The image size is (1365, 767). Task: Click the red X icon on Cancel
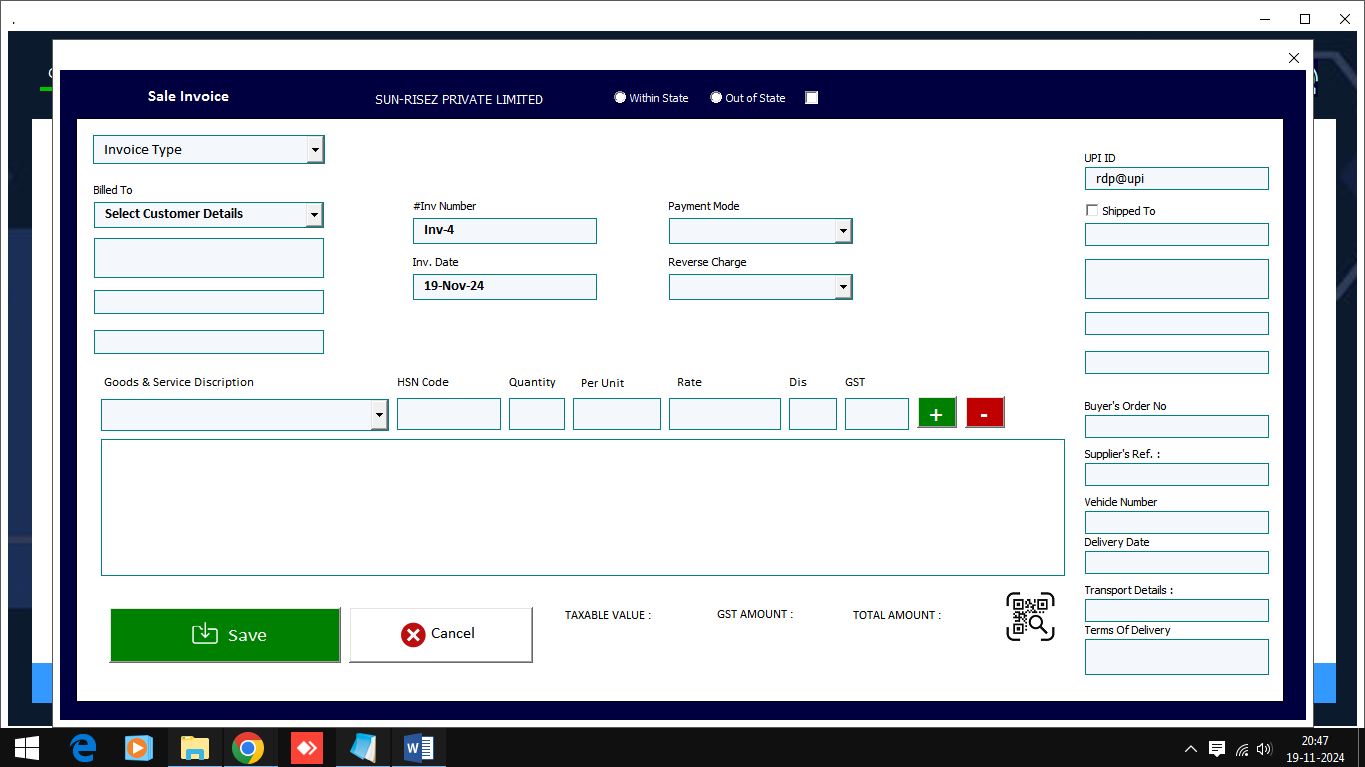pyautogui.click(x=412, y=634)
